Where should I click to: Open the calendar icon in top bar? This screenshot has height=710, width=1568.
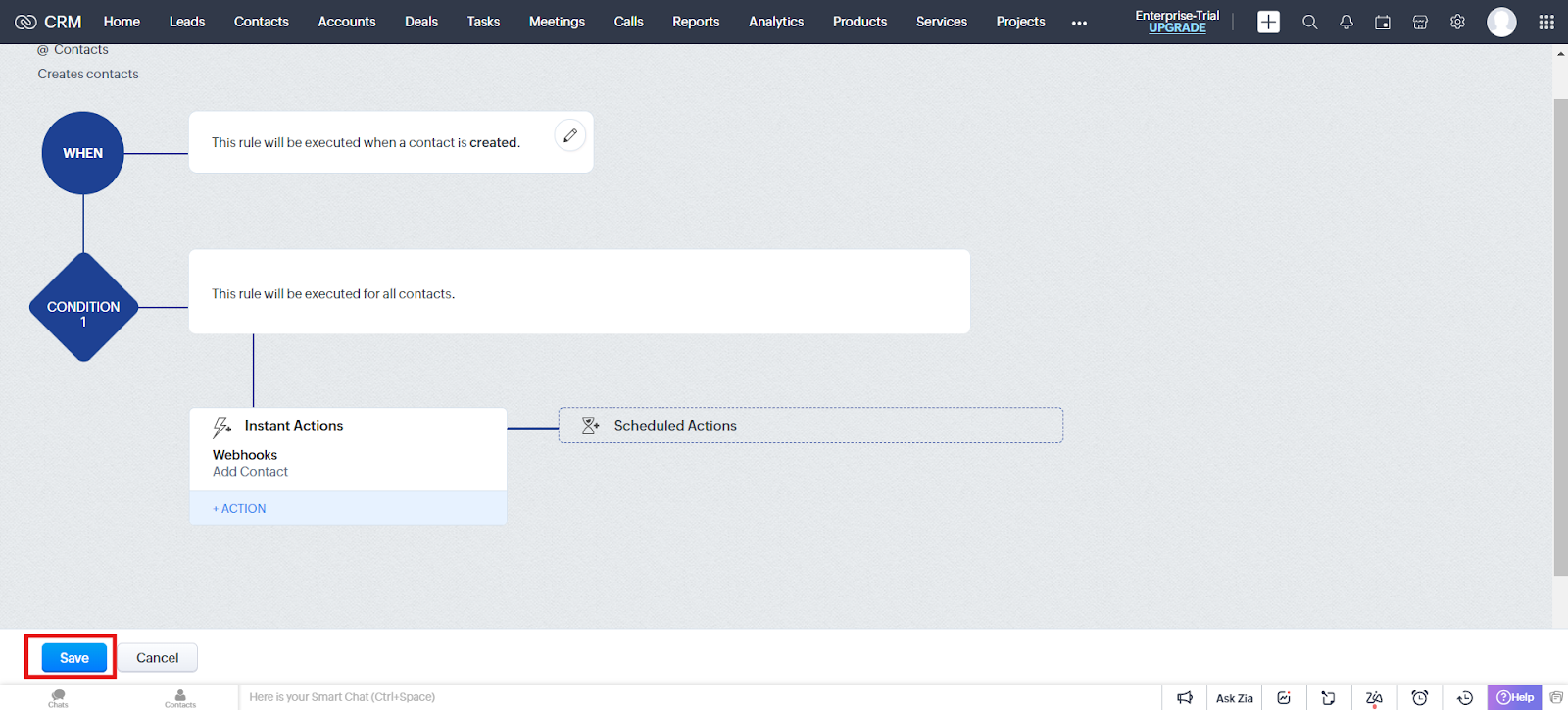[1383, 22]
